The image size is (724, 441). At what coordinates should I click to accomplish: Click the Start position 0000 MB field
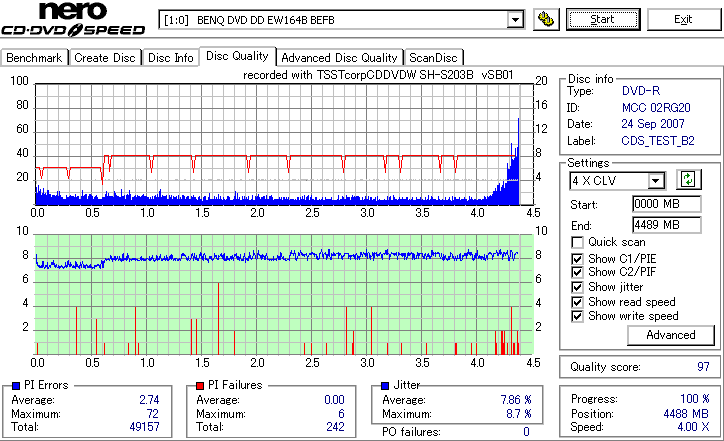pyautogui.click(x=666, y=204)
